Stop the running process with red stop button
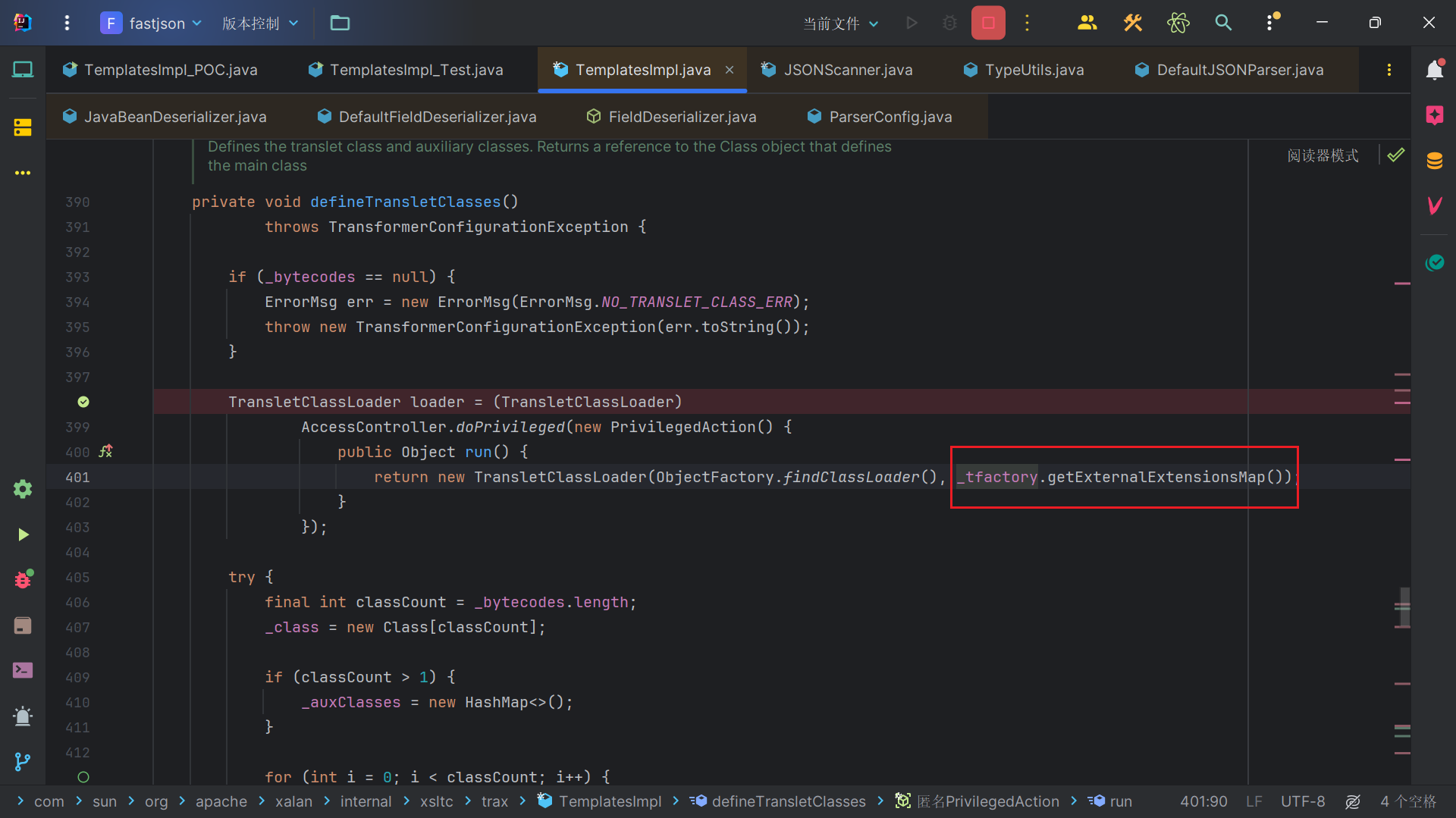The height and width of the screenshot is (818, 1456). (x=988, y=23)
